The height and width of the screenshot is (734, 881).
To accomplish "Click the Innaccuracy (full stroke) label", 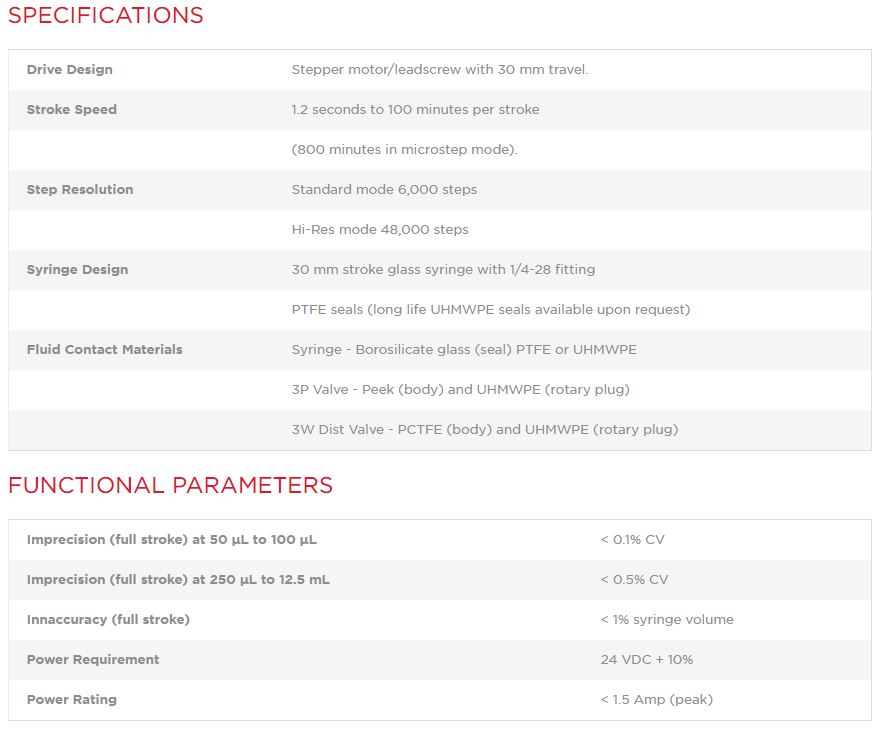I will tap(108, 620).
